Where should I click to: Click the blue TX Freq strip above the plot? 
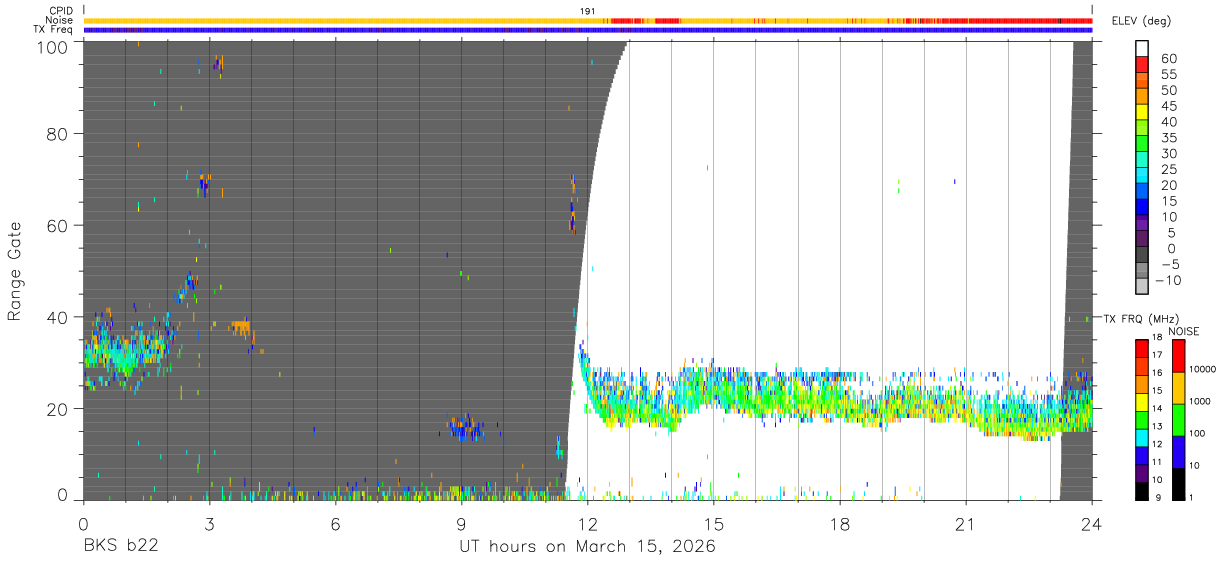pyautogui.click(x=588, y=30)
